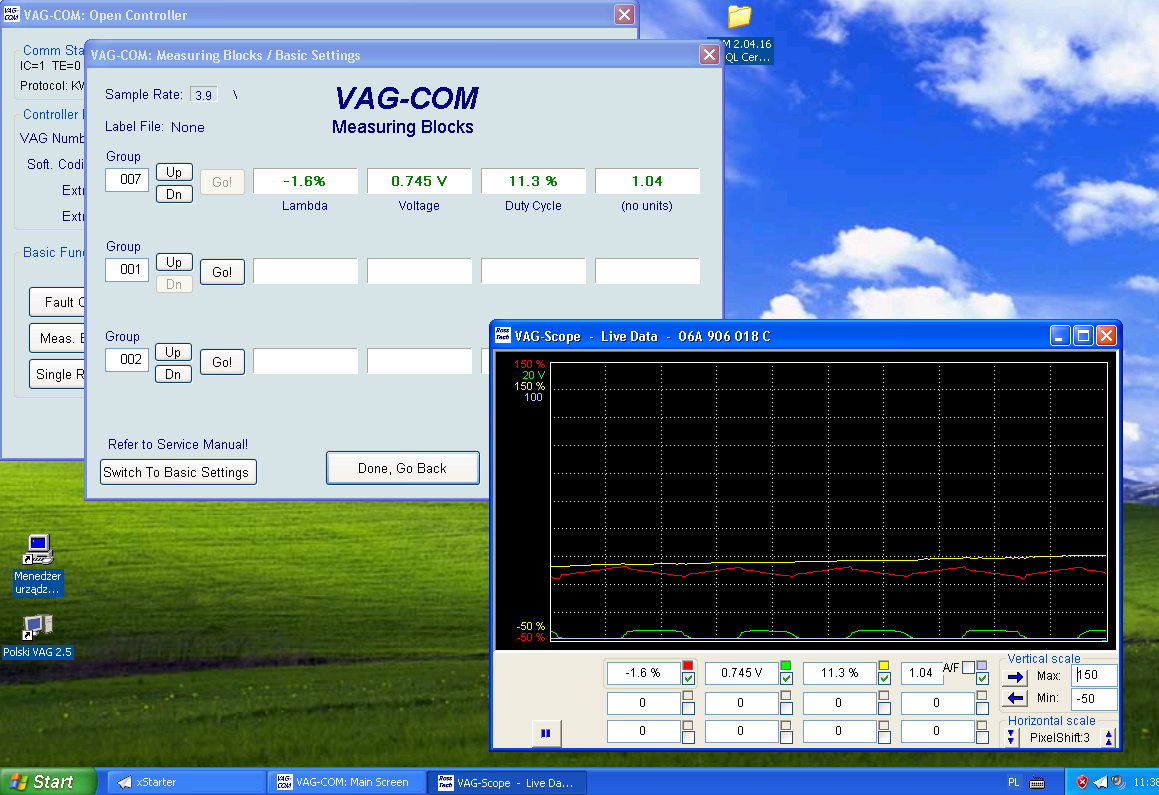1159x795 pixels.
Task: Click the PixelShift:3 label
Action: (1059, 737)
